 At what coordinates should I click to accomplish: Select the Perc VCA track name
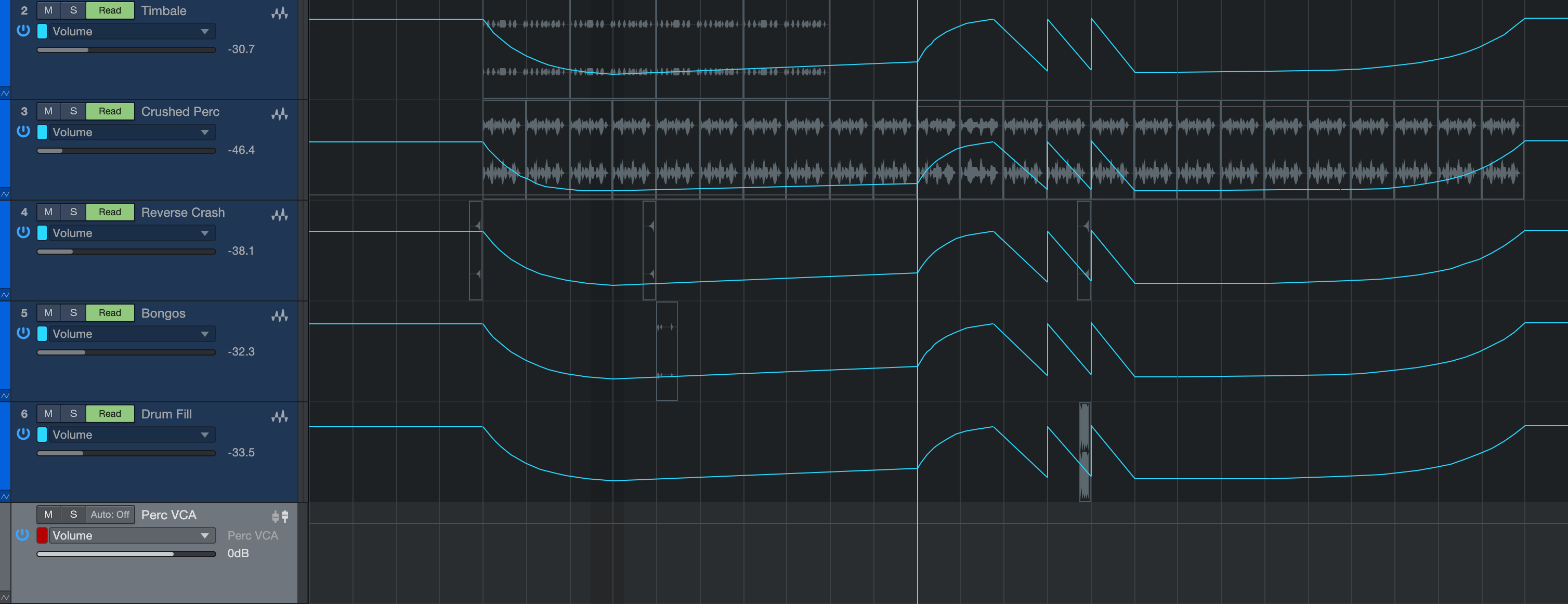pyautogui.click(x=168, y=515)
